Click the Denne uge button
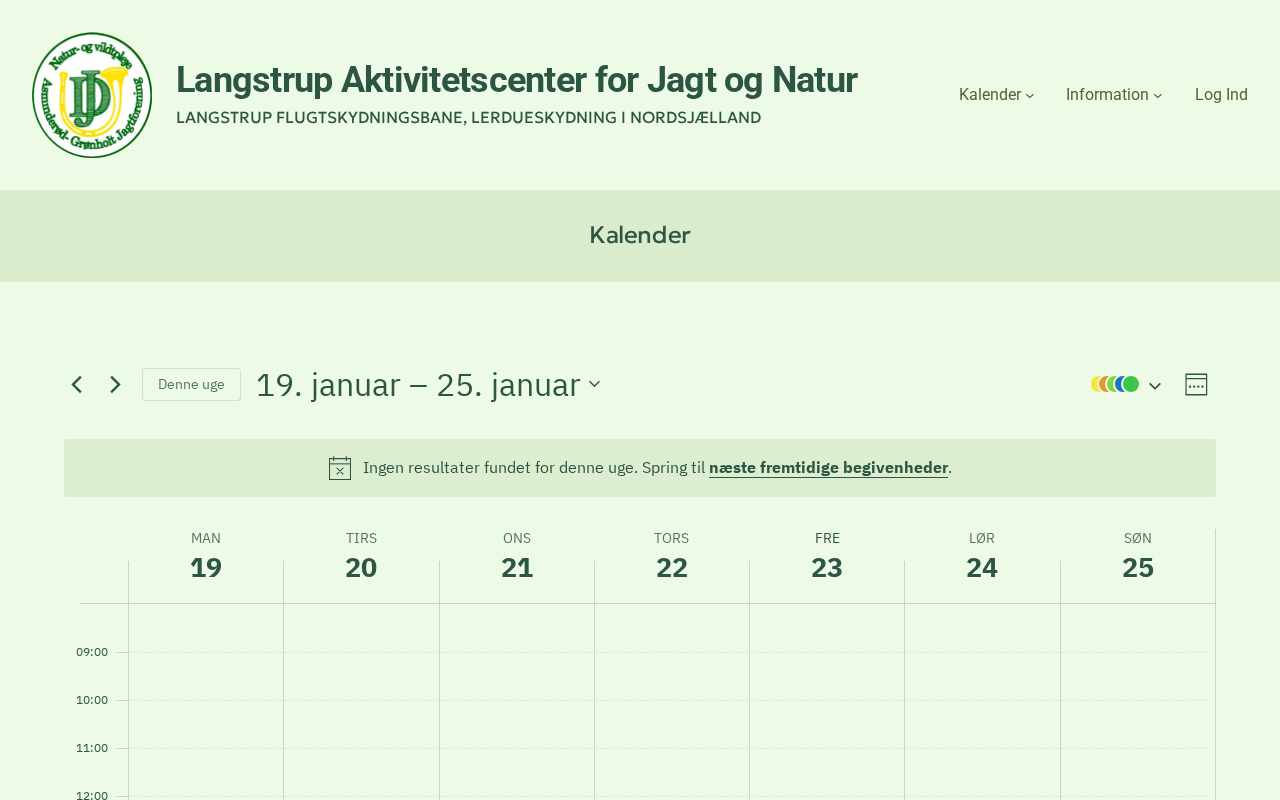 pos(191,385)
